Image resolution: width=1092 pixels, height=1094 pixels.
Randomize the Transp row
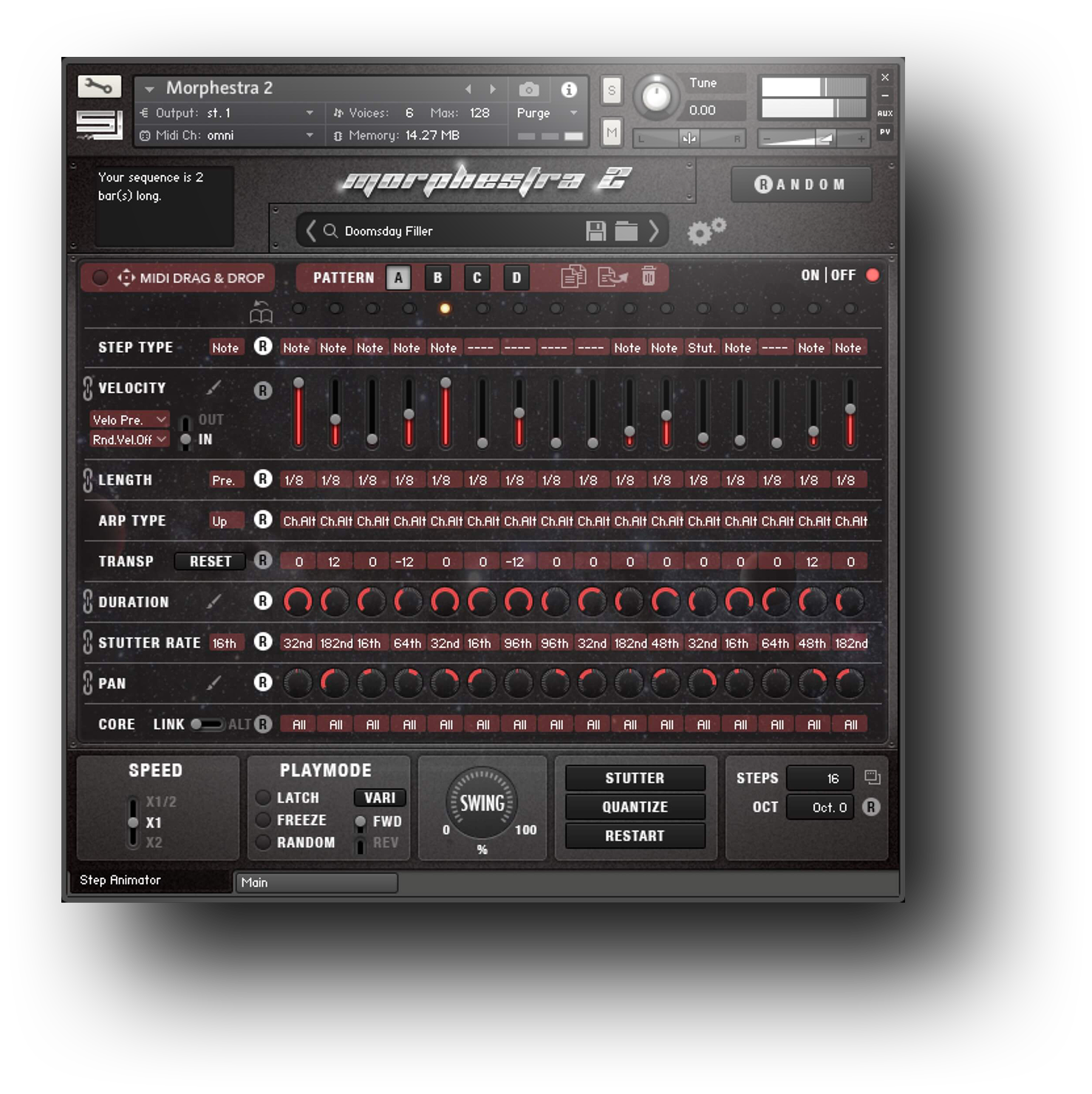pyautogui.click(x=263, y=560)
